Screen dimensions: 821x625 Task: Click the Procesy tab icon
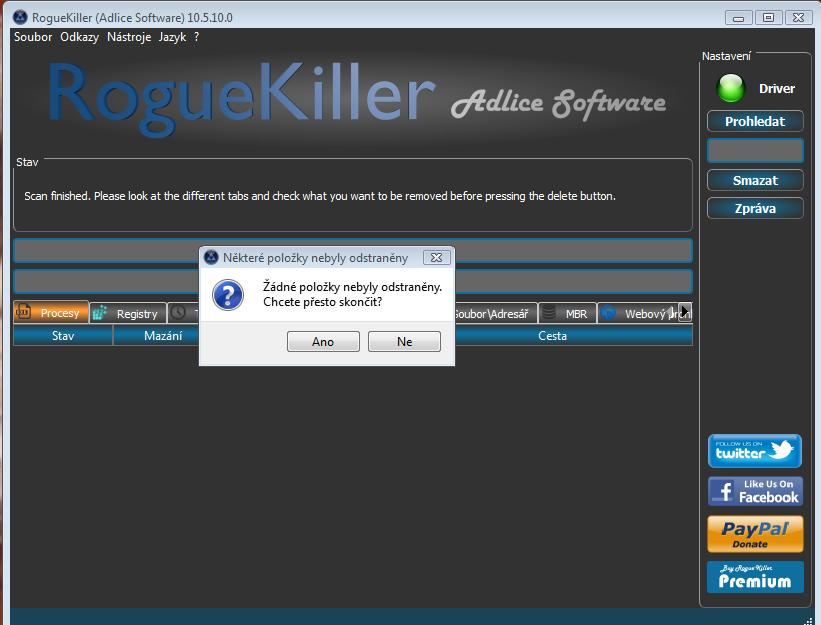23,312
